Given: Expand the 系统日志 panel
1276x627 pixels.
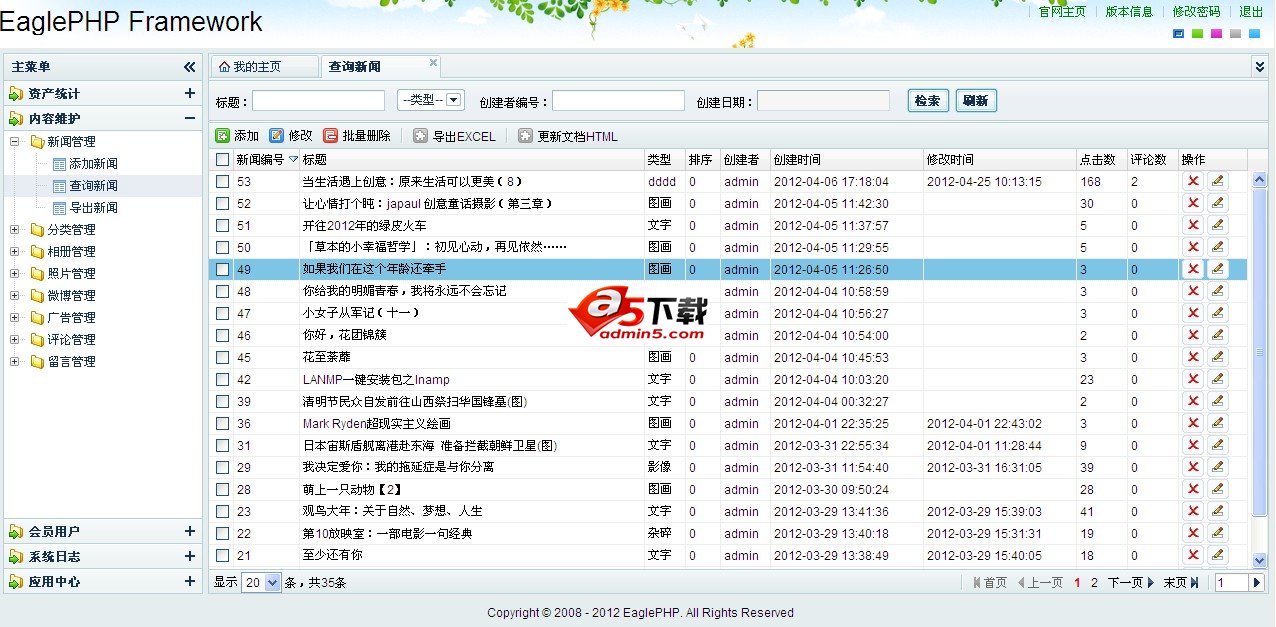Looking at the screenshot, I should [x=190, y=556].
